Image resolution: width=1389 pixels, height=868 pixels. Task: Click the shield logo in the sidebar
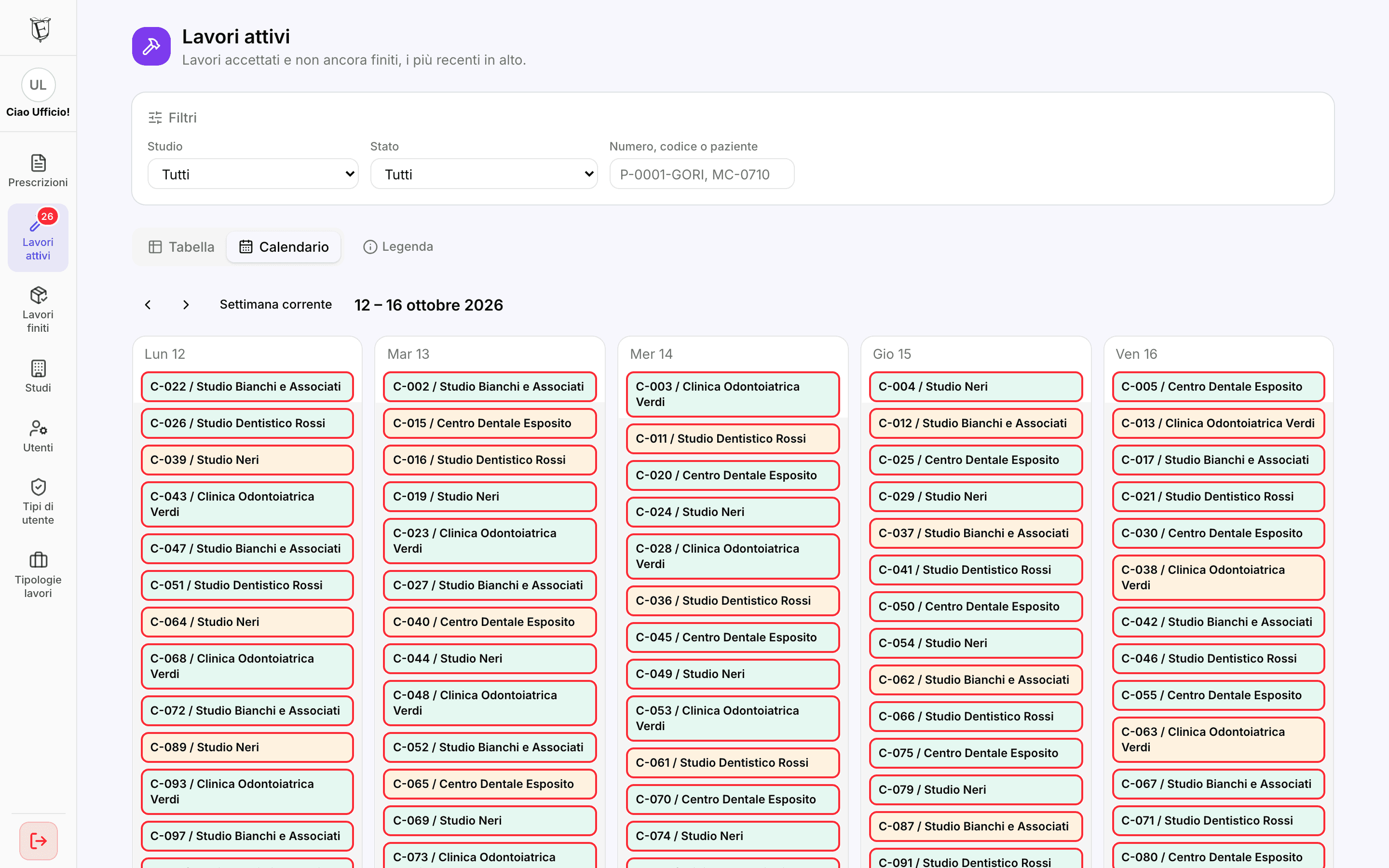pyautogui.click(x=40, y=29)
